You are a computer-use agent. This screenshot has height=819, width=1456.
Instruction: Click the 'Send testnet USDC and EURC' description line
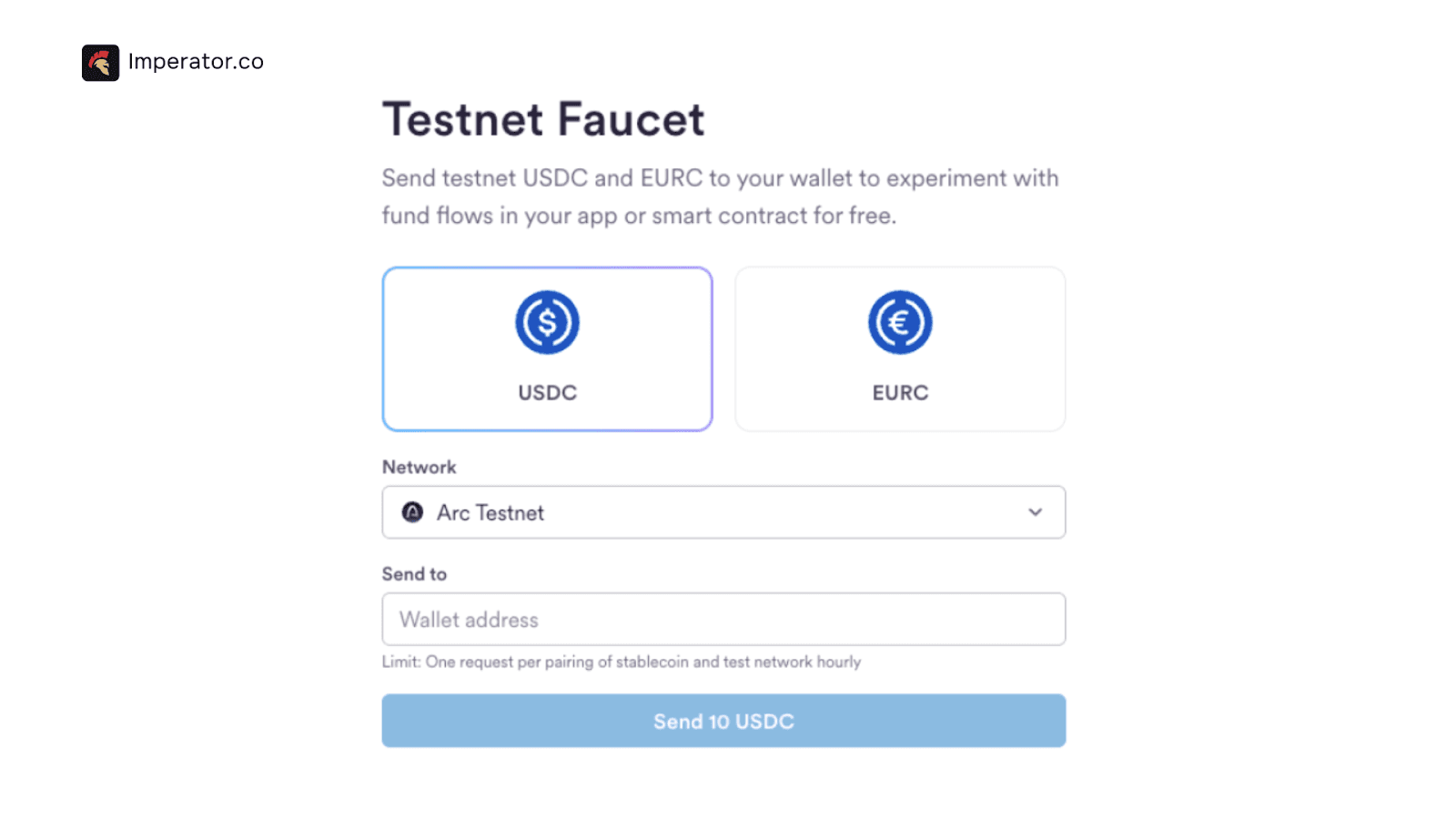[720, 178]
